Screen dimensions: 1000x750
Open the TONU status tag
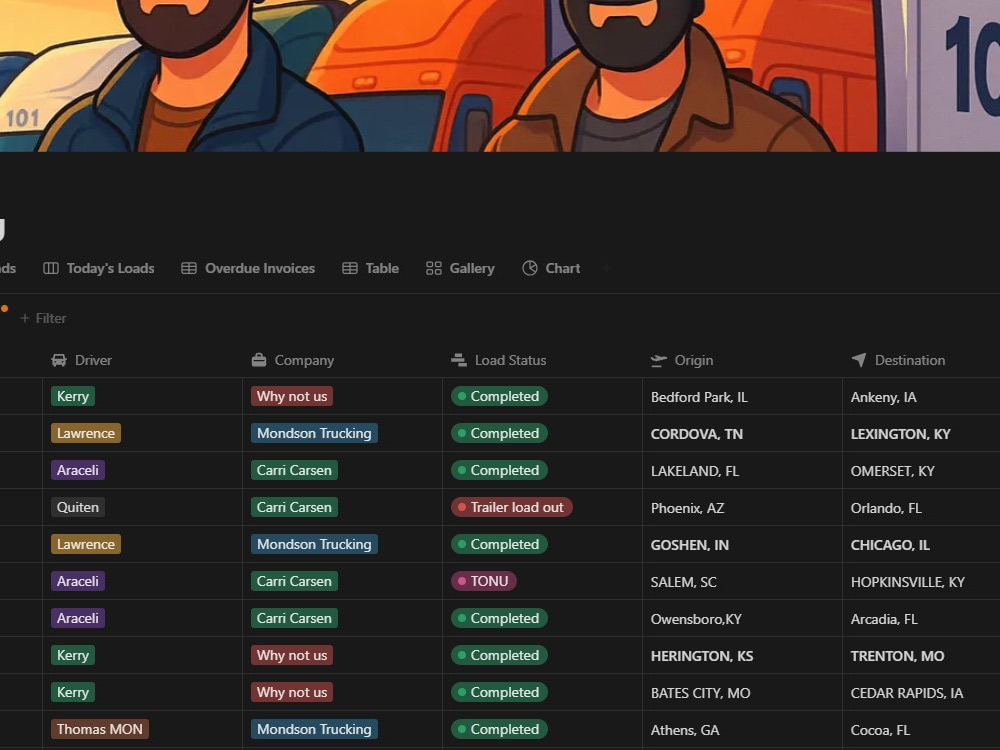coord(483,581)
